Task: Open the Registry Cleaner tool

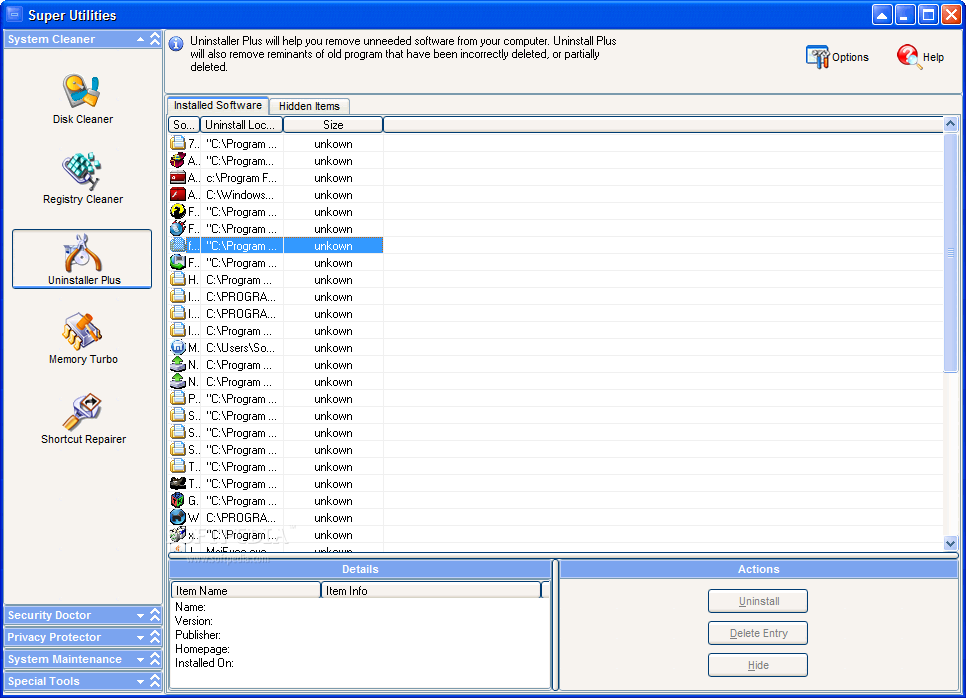Action: click(x=83, y=179)
